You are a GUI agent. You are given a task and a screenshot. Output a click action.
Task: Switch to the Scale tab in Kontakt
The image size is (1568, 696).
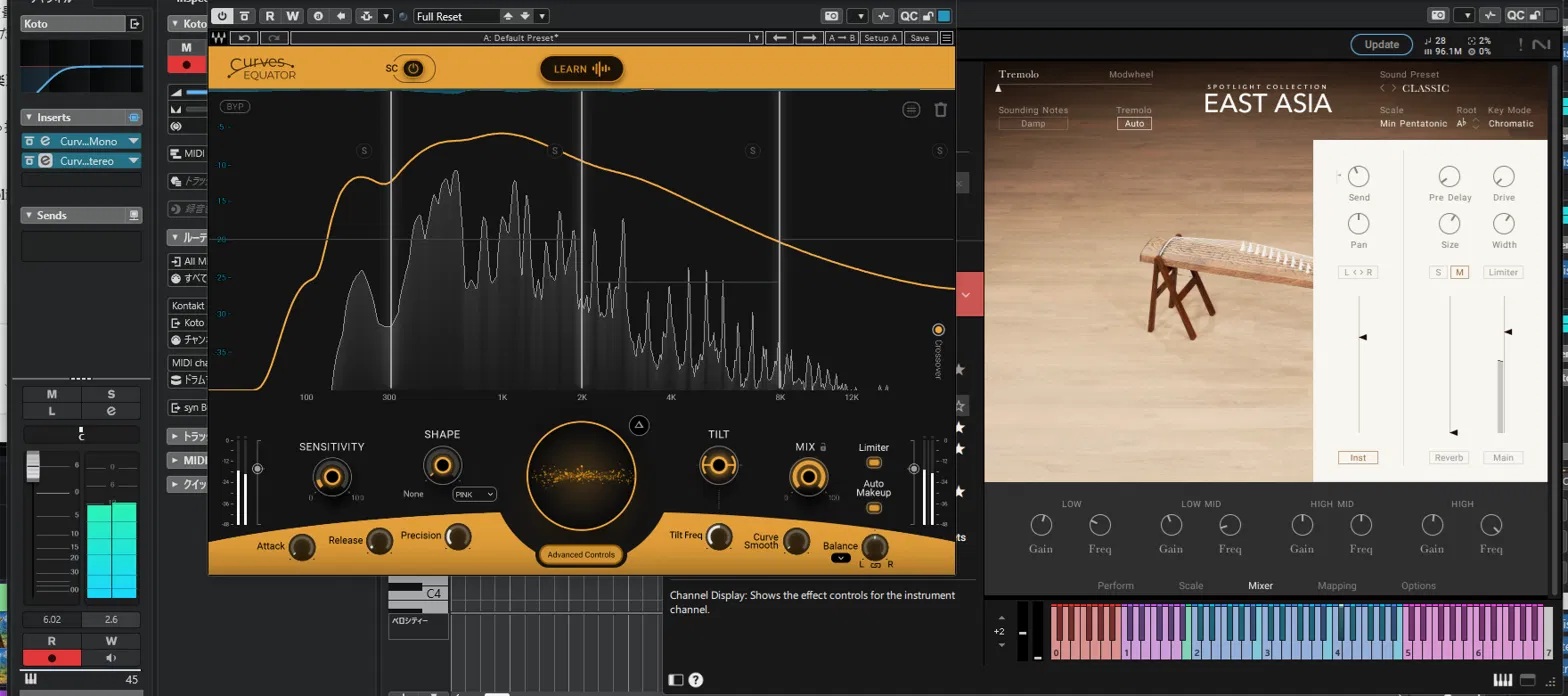(1190, 586)
